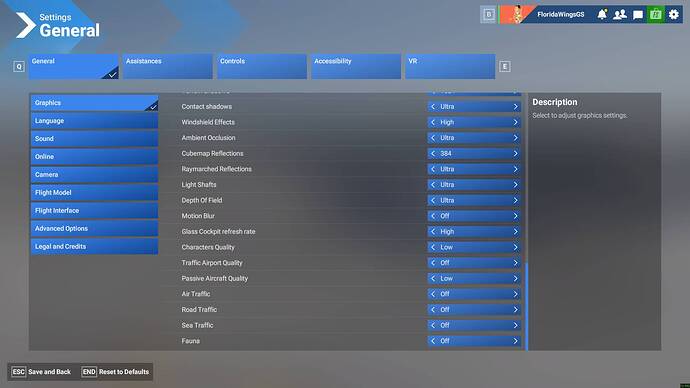Open the Graphics settings category

coord(94,103)
